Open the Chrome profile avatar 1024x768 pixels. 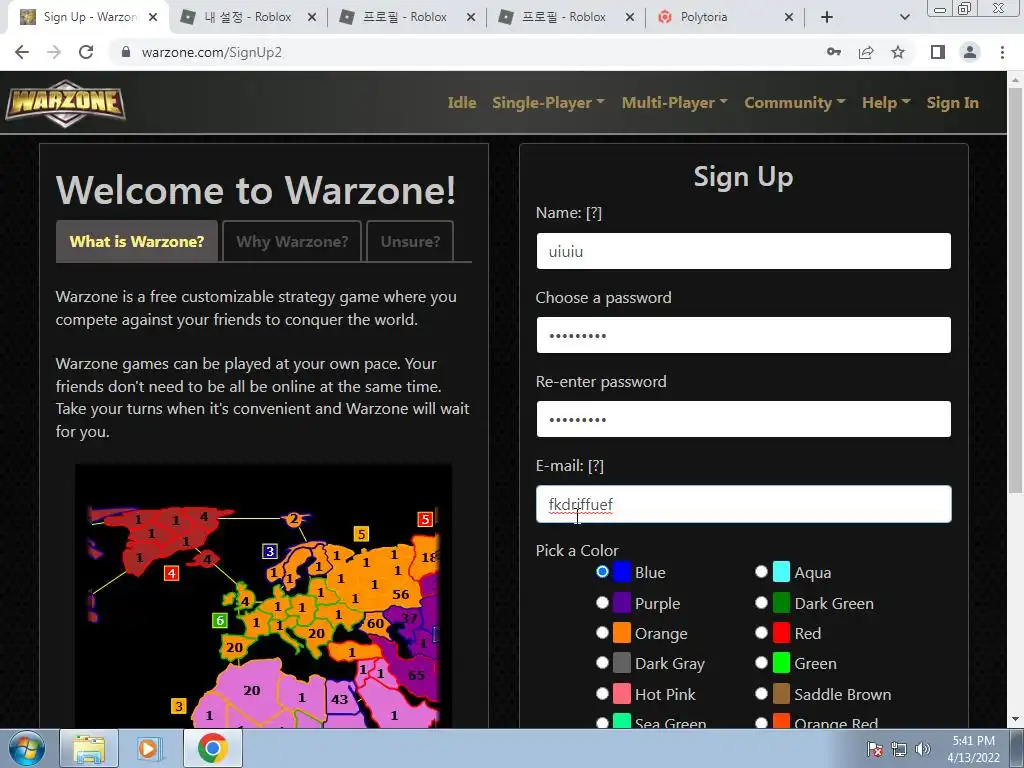coord(970,52)
